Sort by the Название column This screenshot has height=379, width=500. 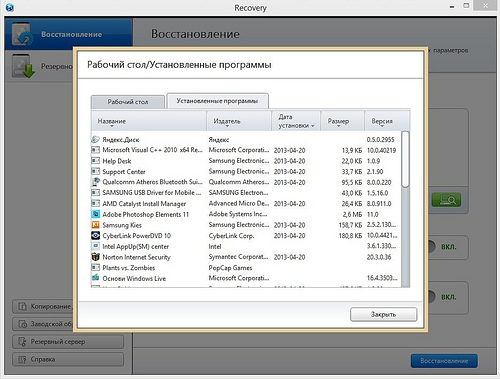pyautogui.click(x=149, y=121)
